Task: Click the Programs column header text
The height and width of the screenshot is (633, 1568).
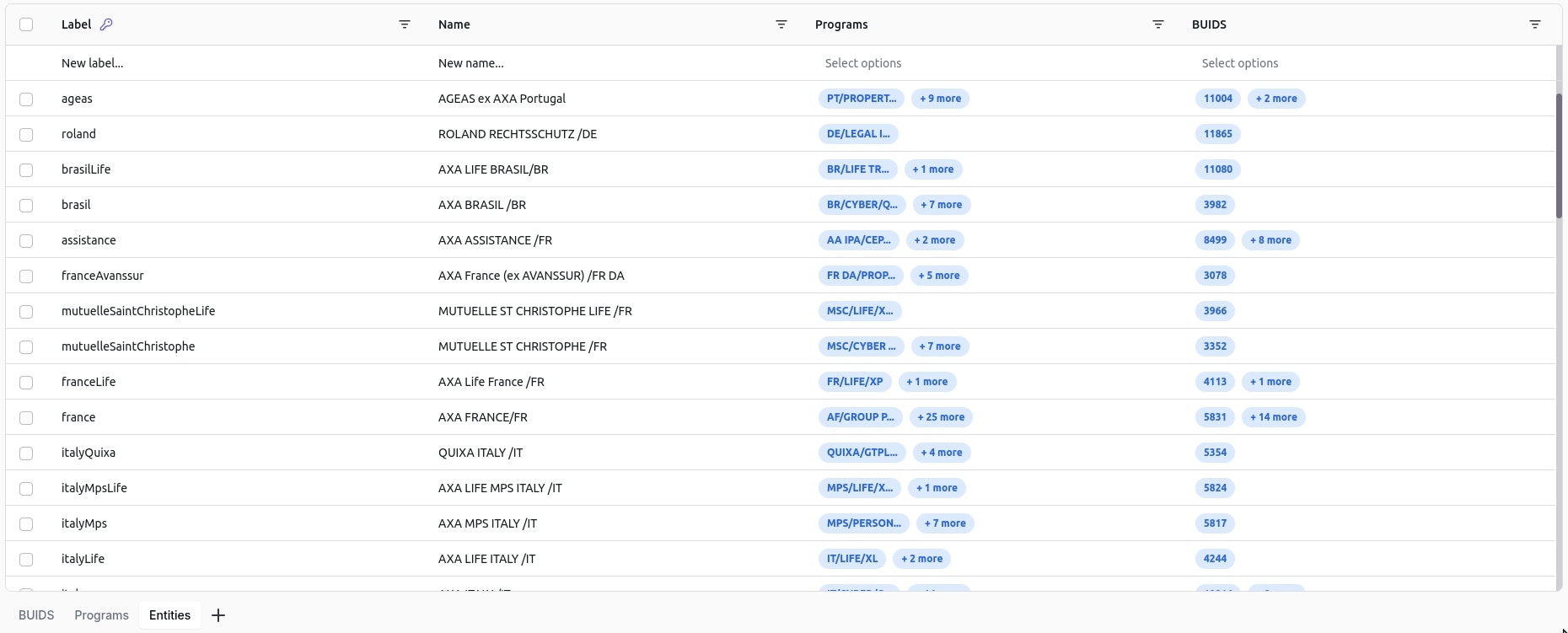Action: coord(841,24)
